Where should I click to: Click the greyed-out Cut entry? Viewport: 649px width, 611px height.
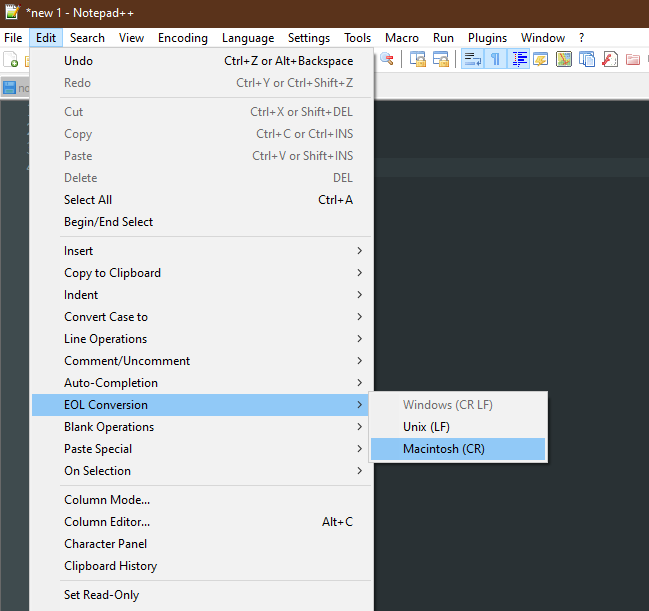pos(202,112)
